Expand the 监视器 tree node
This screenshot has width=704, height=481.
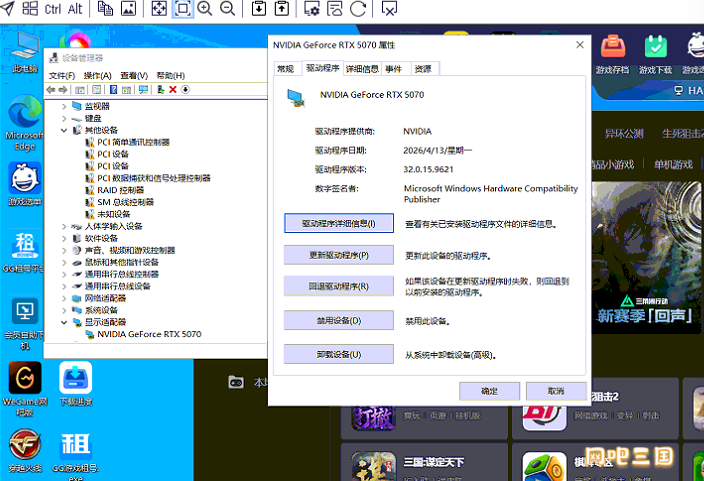coord(64,106)
